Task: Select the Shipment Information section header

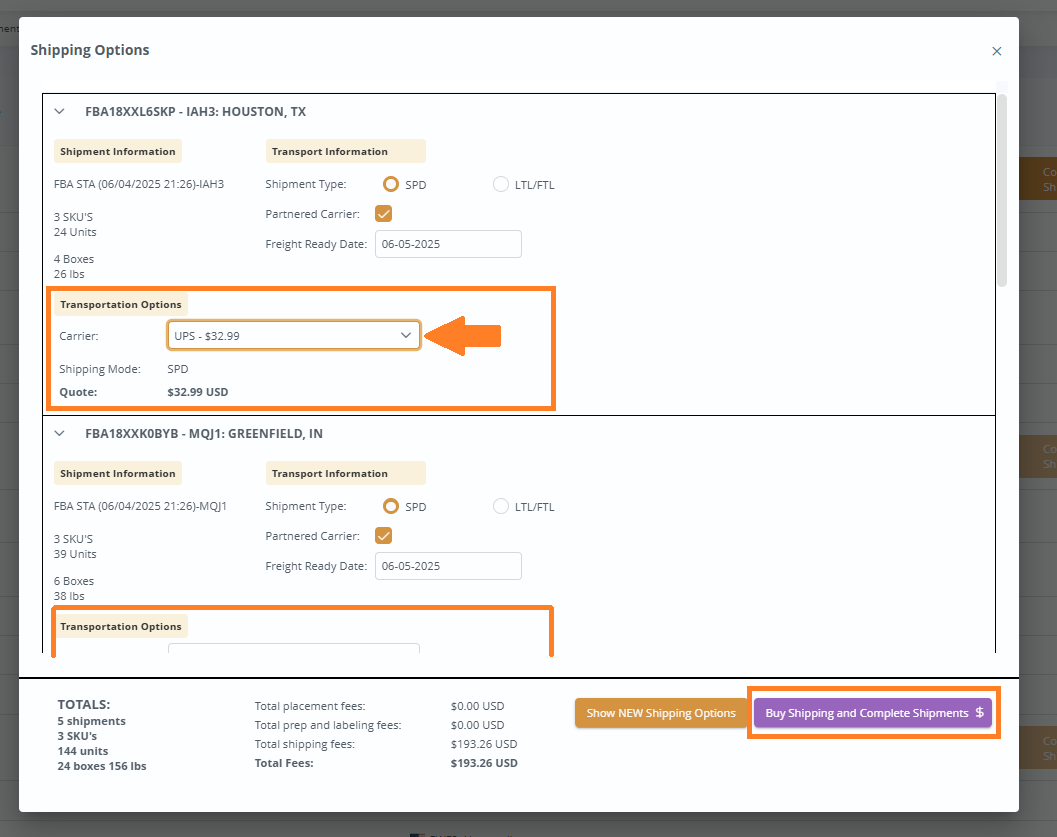Action: point(117,151)
